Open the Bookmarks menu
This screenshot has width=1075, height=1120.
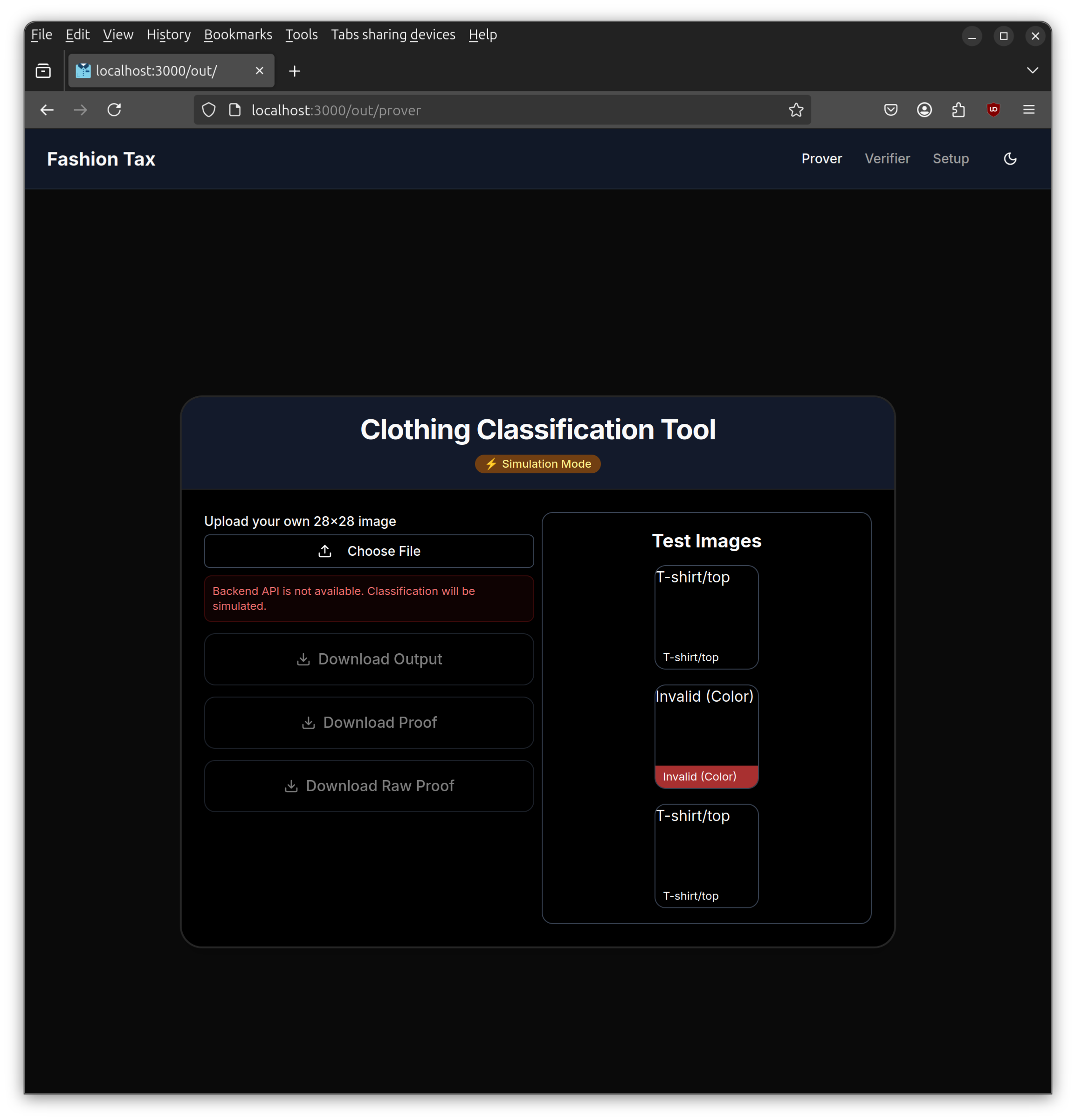pos(238,35)
